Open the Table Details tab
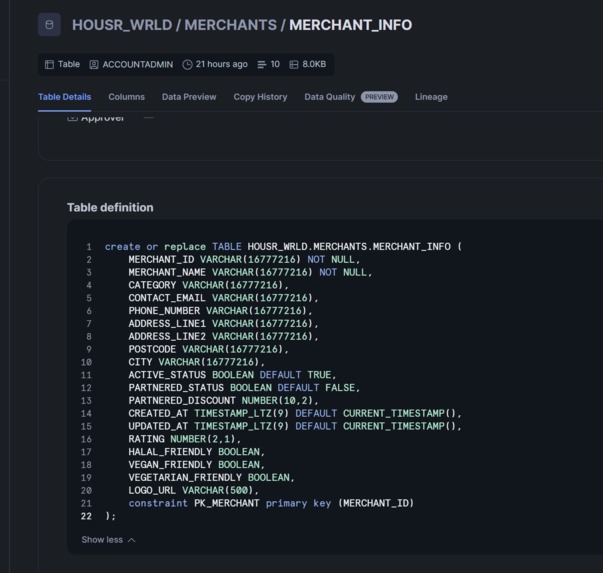The height and width of the screenshot is (573, 603). 65,97
